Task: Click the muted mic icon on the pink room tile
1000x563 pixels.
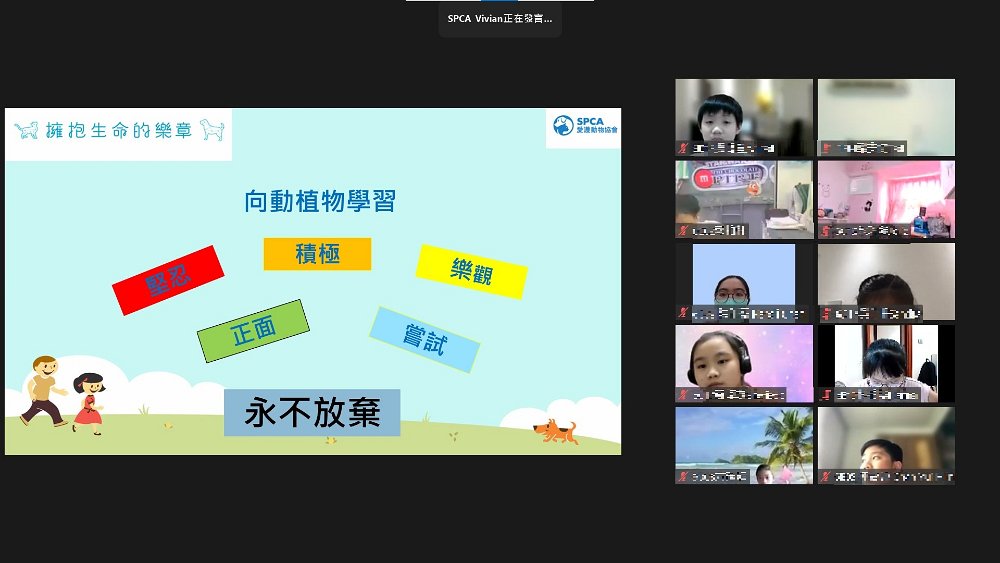Action: point(825,231)
